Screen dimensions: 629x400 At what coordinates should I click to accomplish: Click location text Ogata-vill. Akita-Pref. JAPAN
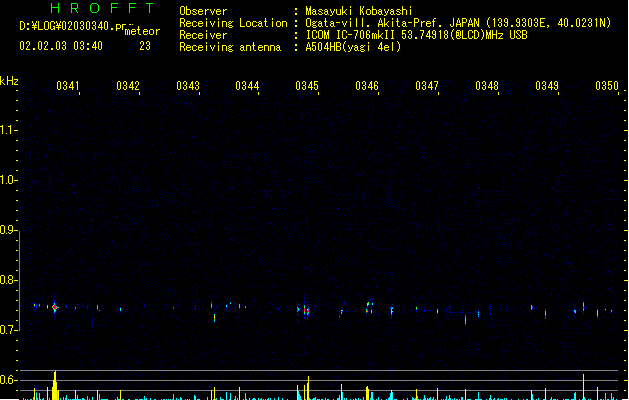click(392, 23)
